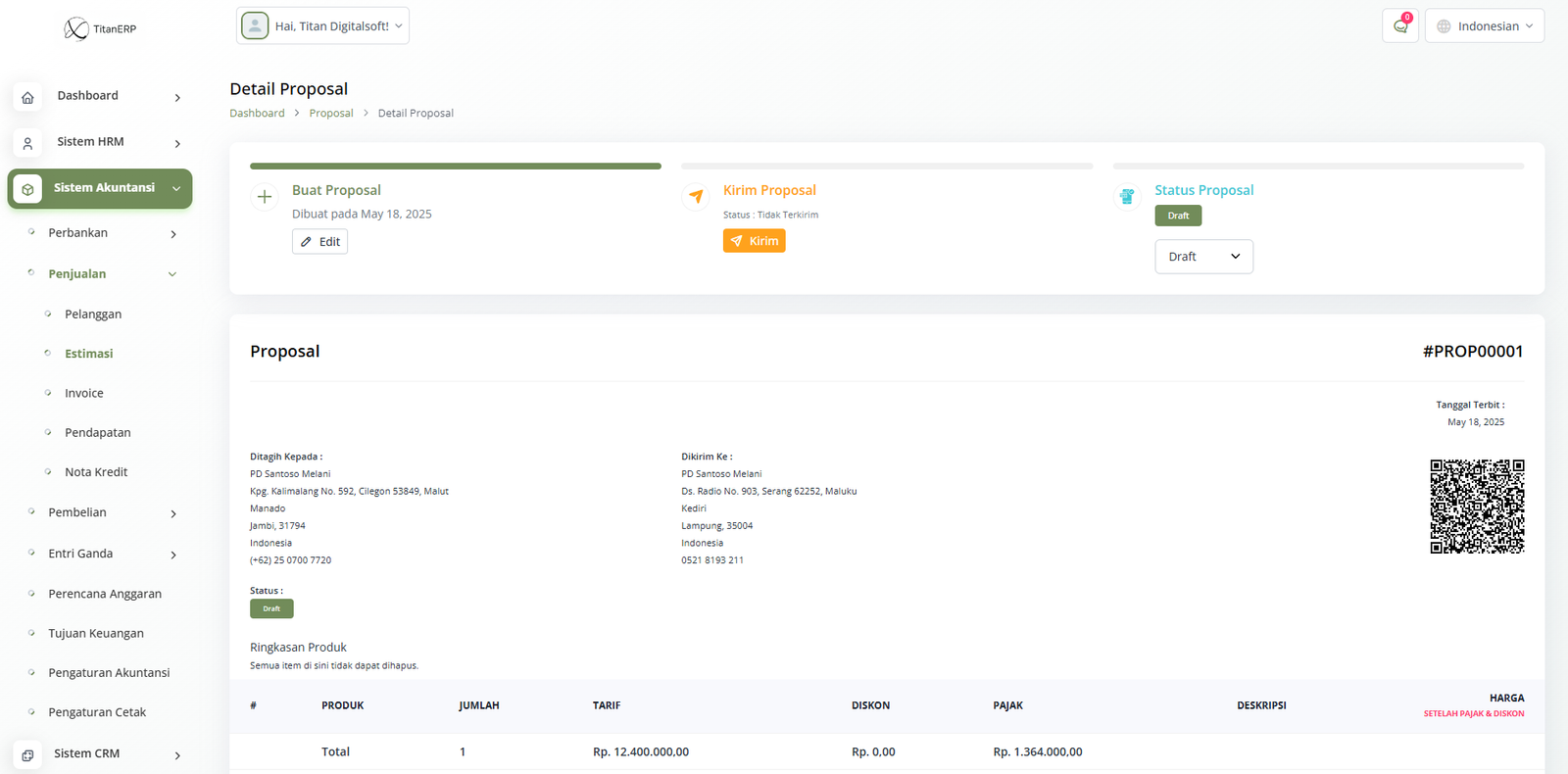Click the Status Proposal icon
1568x774 pixels.
tap(1127, 197)
